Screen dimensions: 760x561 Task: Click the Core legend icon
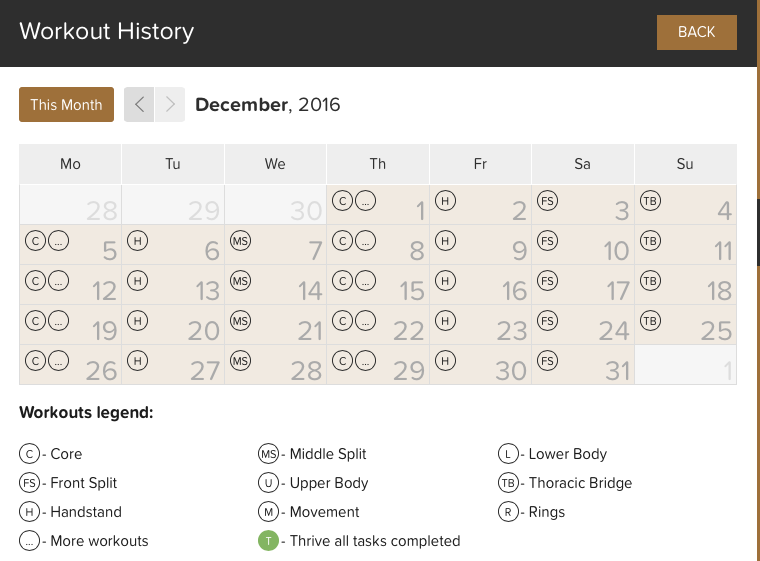click(x=30, y=454)
